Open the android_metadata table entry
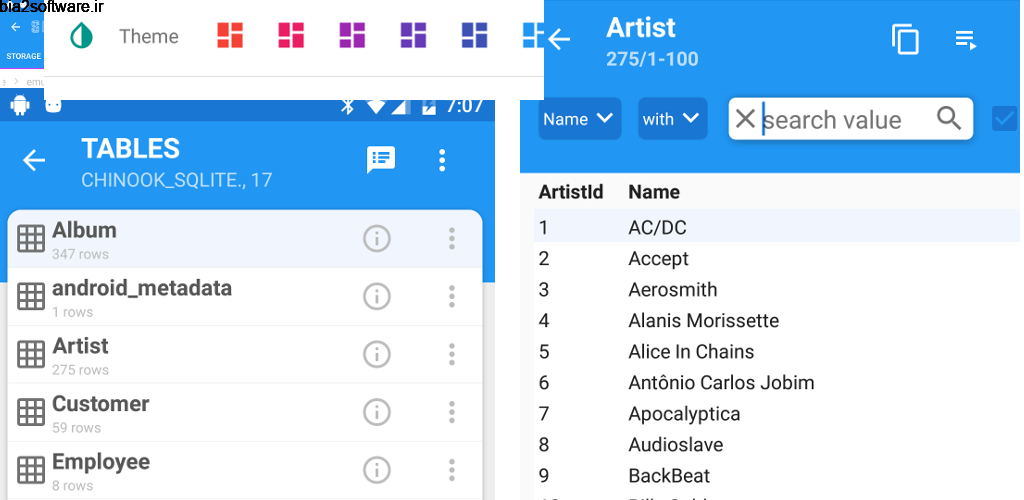Screen dimensions: 1024x500 [141, 296]
